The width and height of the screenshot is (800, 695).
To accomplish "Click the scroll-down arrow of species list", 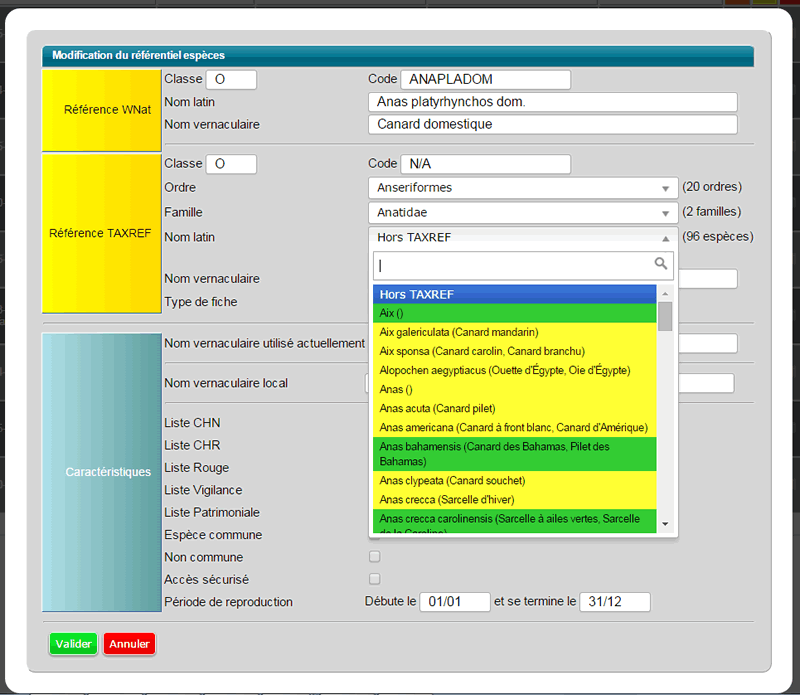I will pos(665,524).
